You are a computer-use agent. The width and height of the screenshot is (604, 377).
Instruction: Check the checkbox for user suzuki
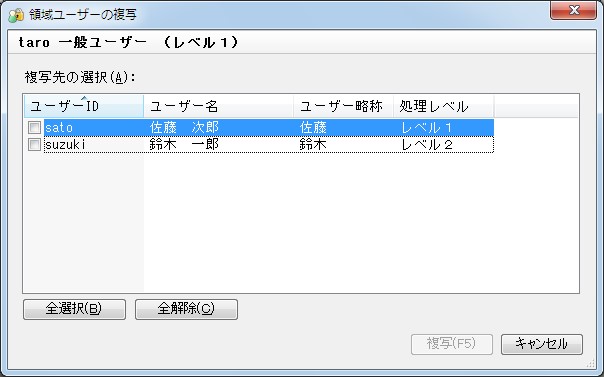(34, 144)
